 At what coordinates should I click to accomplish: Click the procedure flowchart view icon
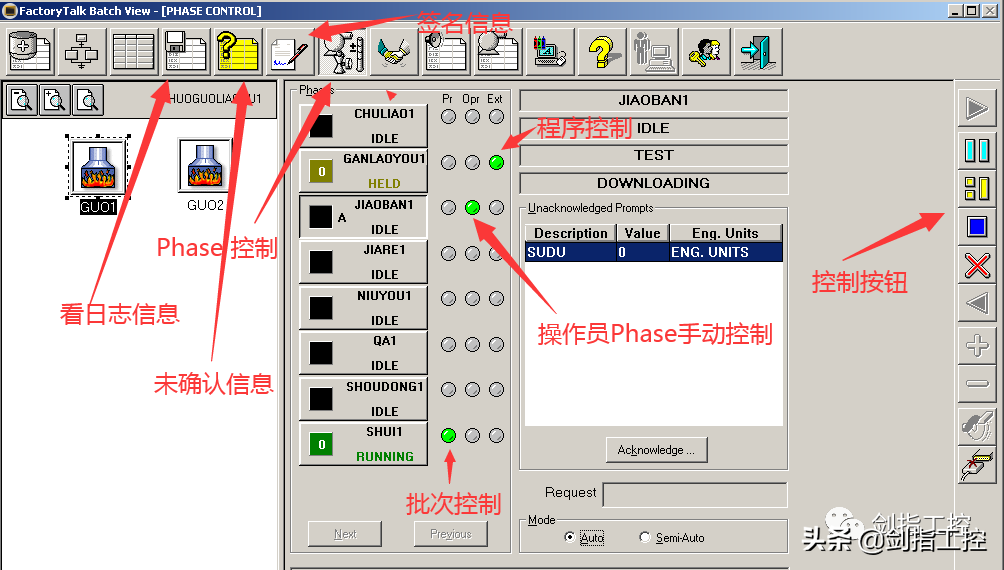pos(82,51)
